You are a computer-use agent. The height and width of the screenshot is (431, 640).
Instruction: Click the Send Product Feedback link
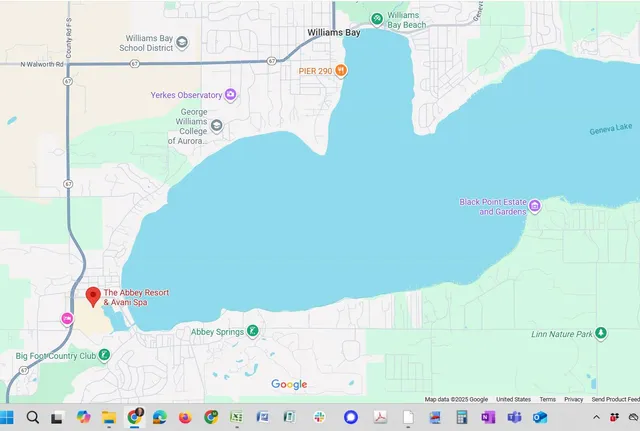click(614, 399)
